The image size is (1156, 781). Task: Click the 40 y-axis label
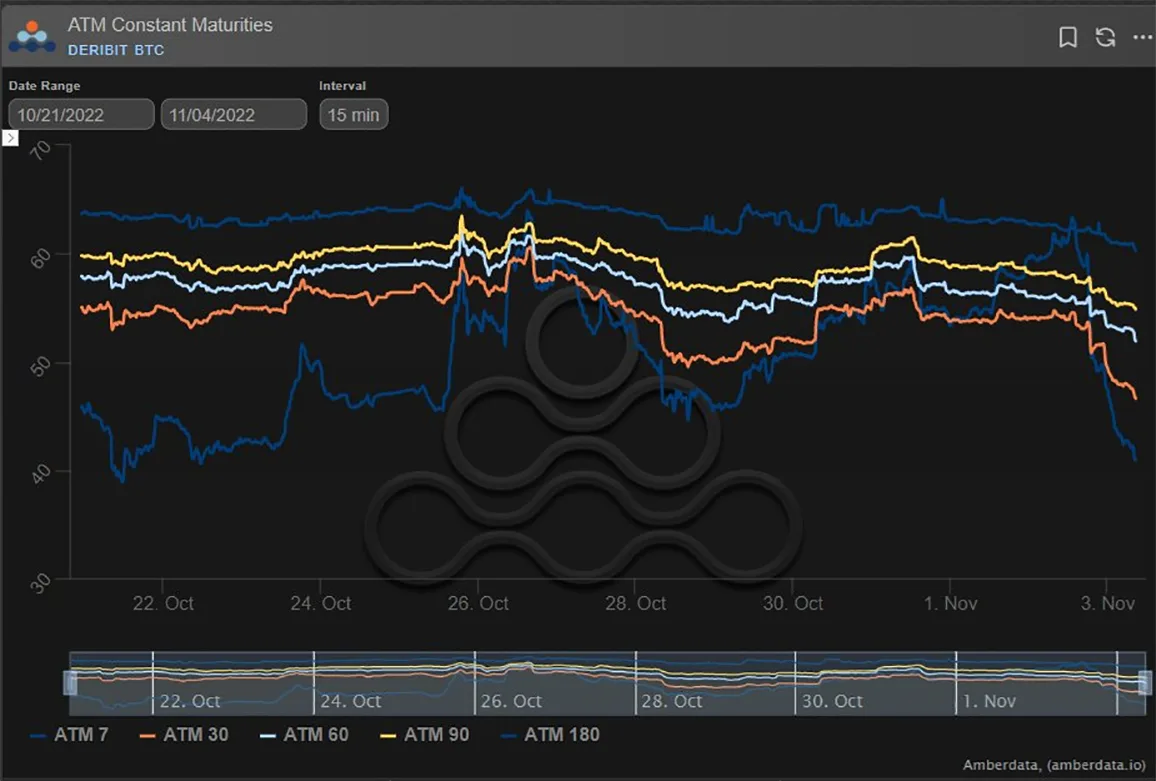[41, 473]
